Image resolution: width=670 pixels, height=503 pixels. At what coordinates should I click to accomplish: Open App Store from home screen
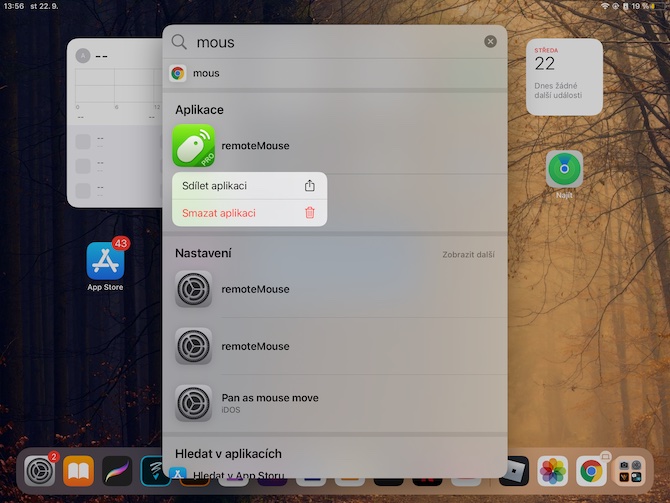point(106,261)
